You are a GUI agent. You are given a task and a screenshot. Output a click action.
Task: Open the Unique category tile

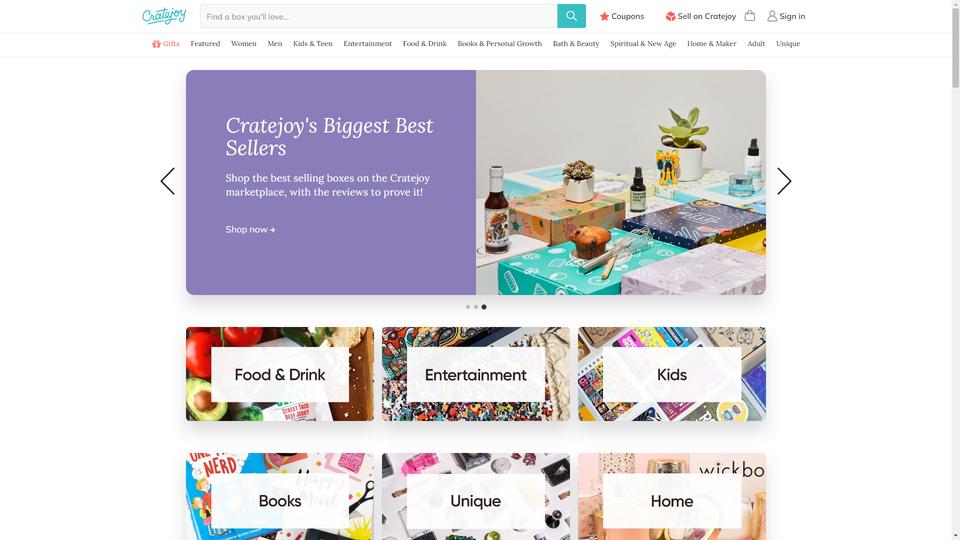tap(476, 497)
